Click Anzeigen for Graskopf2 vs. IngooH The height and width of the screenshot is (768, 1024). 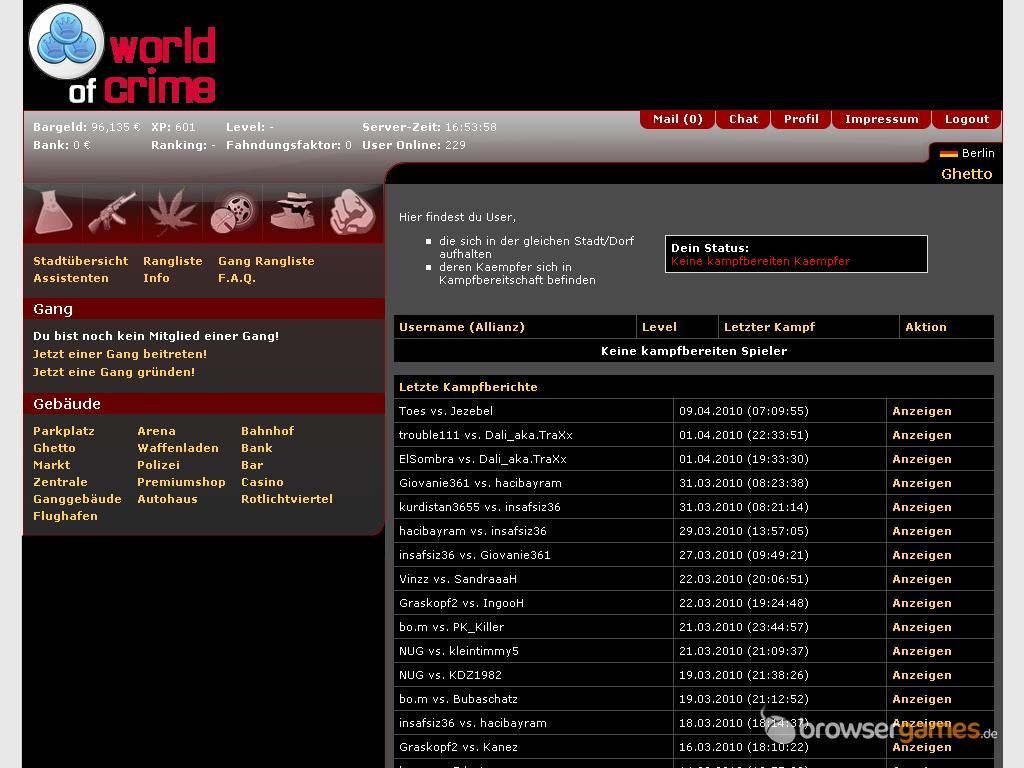point(921,603)
